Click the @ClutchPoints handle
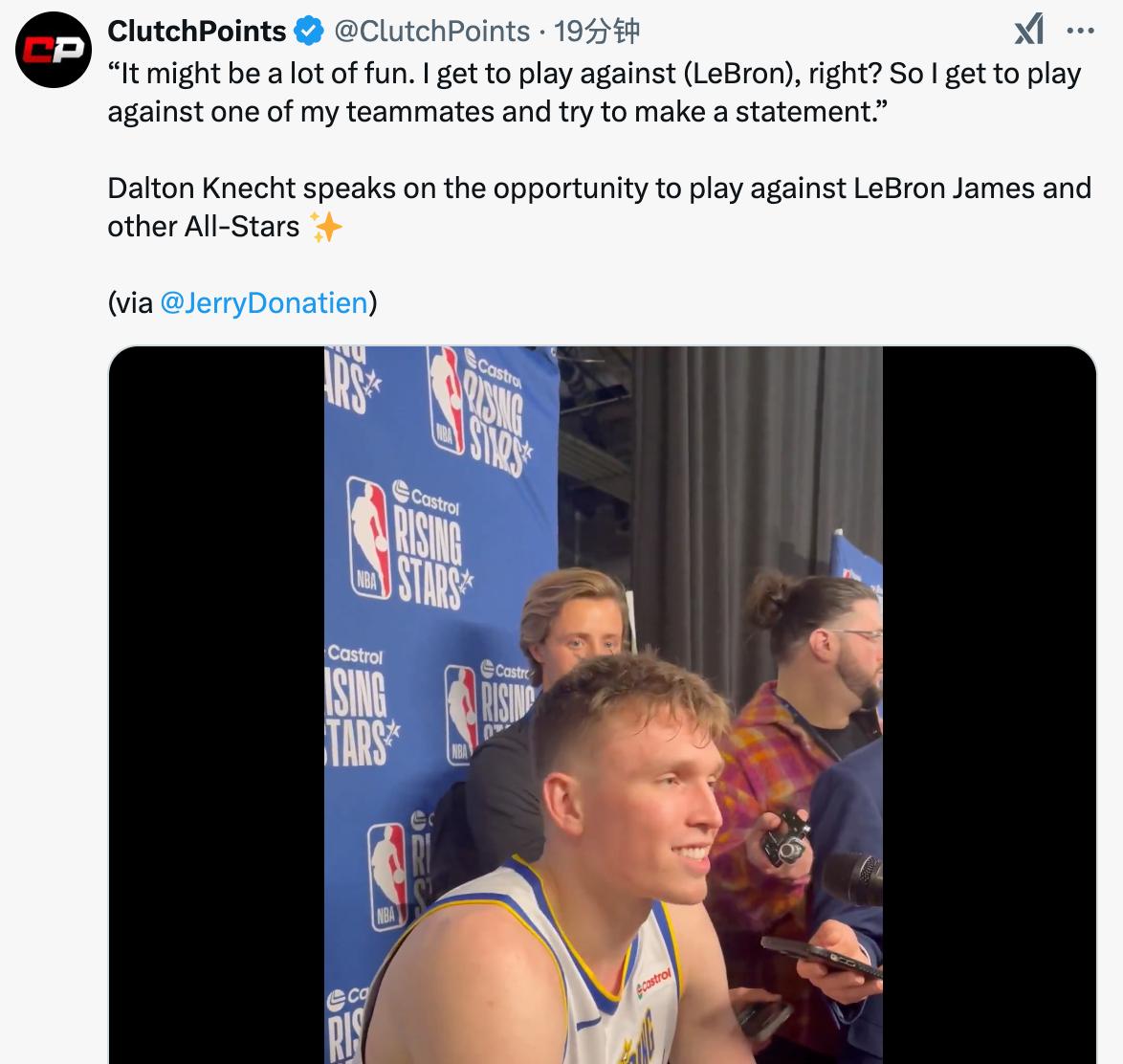This screenshot has width=1123, height=1064. 430,32
